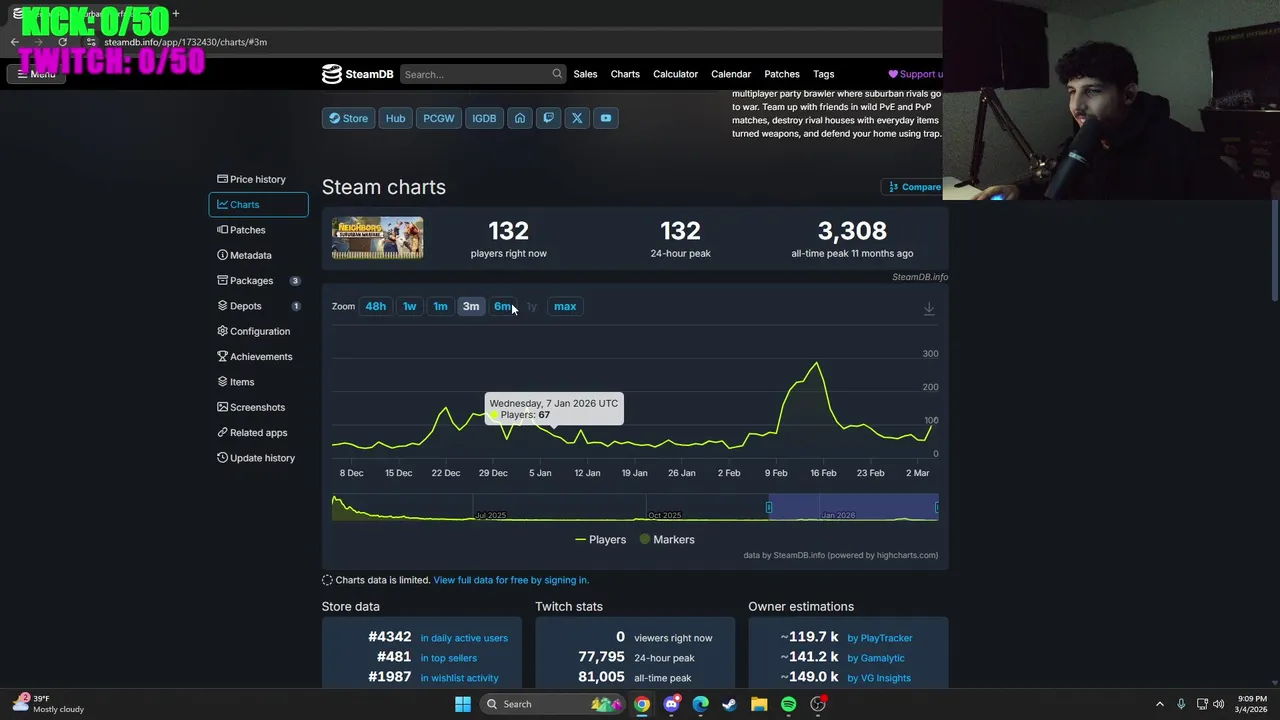
Task: Set chart zoom to 1w
Action: (409, 306)
